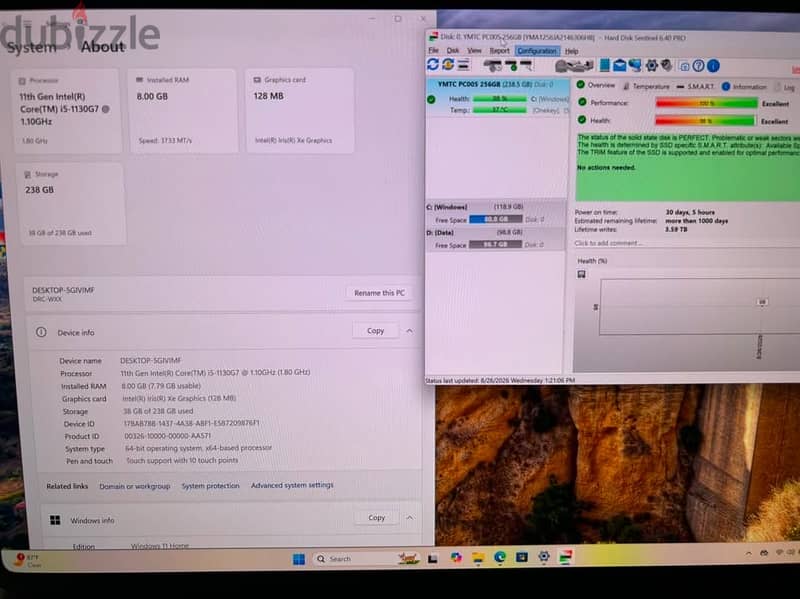Click the Storage 238 GB card
The width and height of the screenshot is (800, 599).
tap(71, 204)
